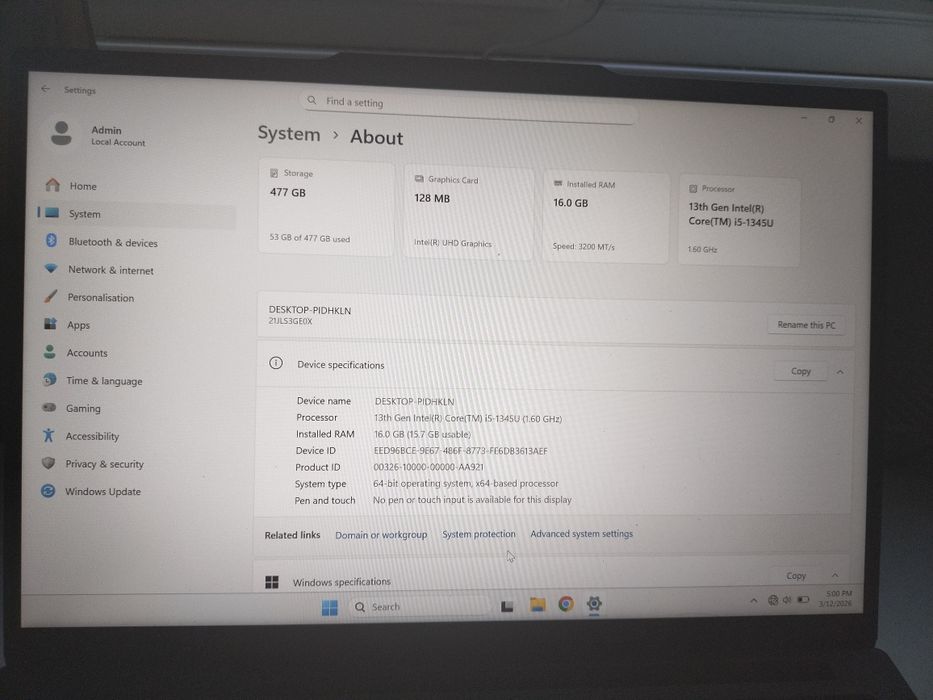Click the Accounts person icon
The width and height of the screenshot is (933, 700).
tap(50, 352)
